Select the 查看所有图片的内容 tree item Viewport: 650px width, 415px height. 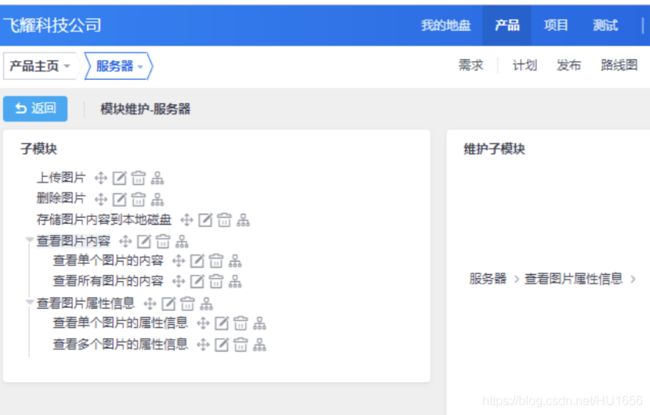(108, 281)
